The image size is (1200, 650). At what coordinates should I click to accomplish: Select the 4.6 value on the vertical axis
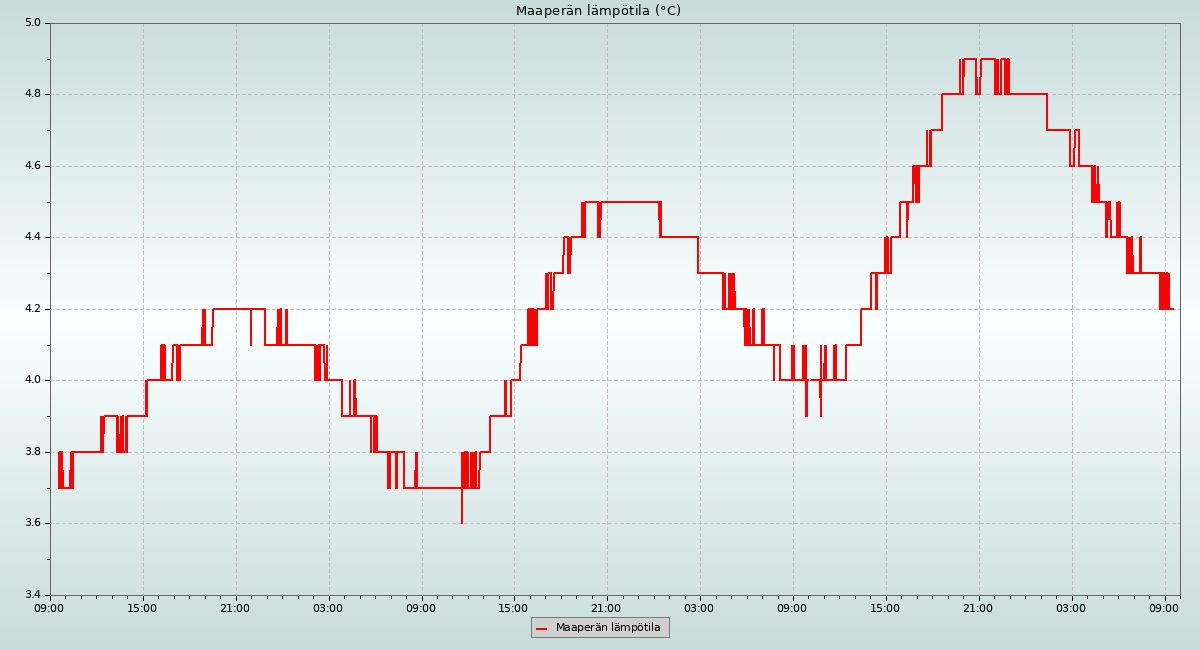tap(32, 166)
